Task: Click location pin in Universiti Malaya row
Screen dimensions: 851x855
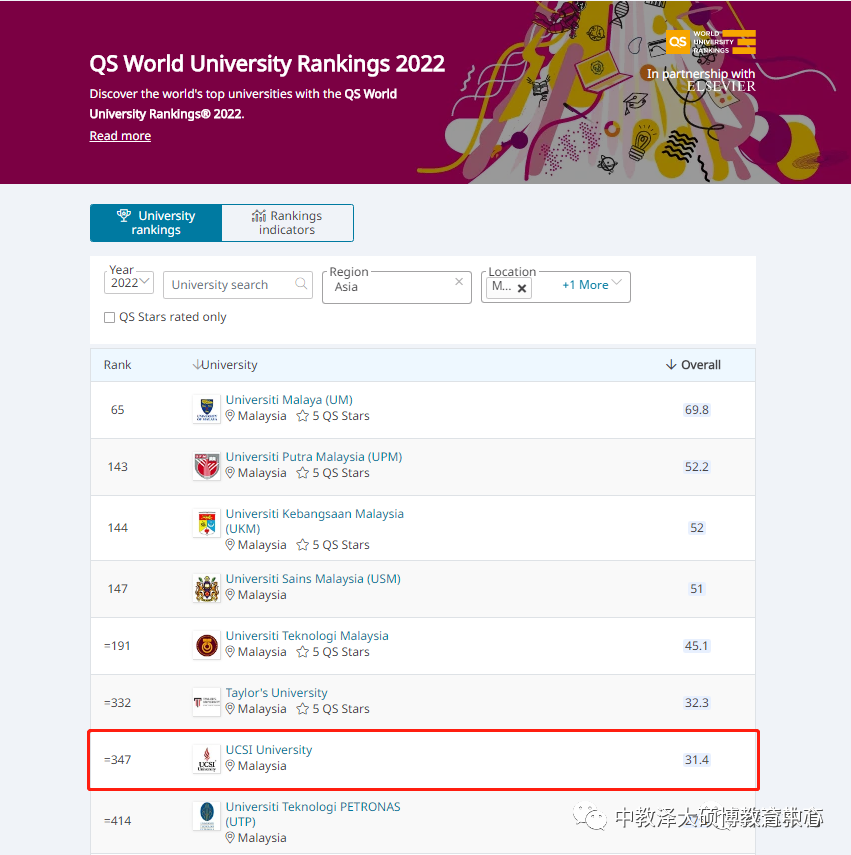Action: coord(230,416)
